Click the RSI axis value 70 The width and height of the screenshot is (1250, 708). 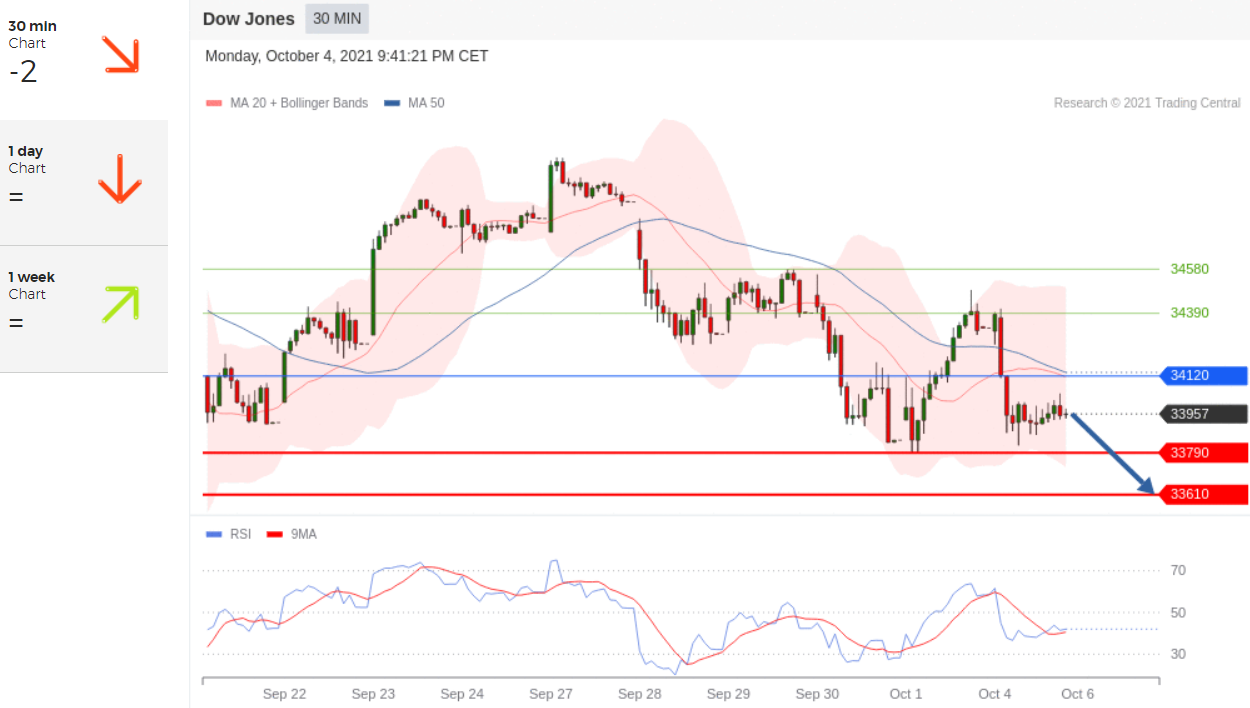(x=1179, y=571)
